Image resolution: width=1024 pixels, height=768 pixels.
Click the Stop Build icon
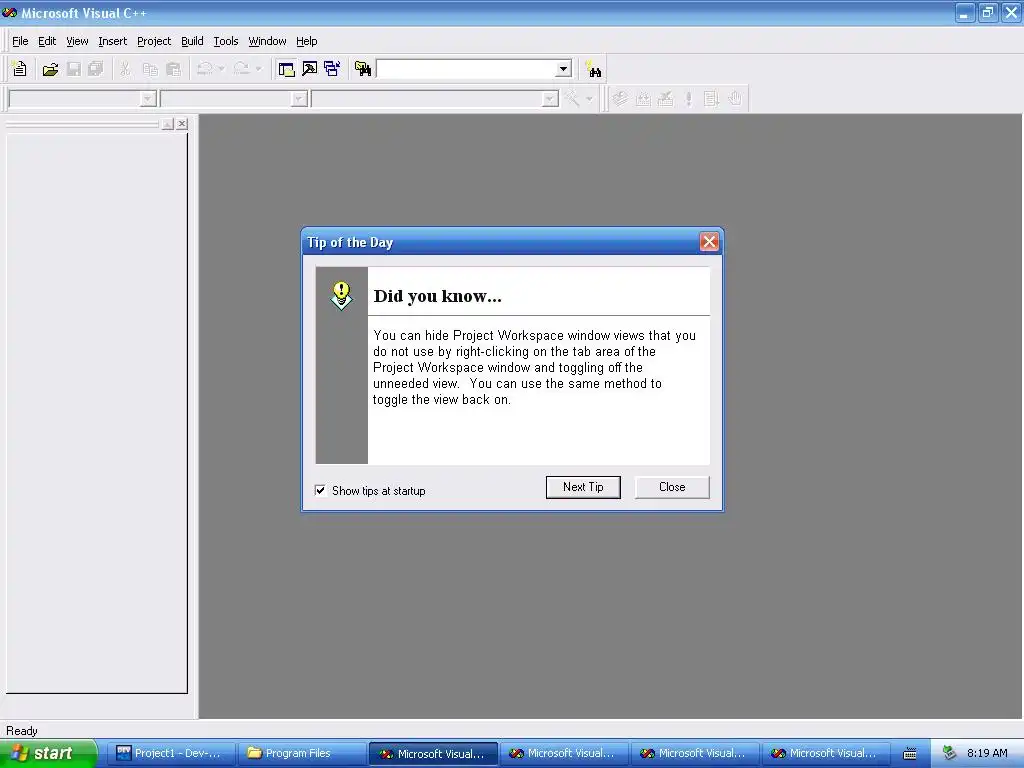[665, 99]
